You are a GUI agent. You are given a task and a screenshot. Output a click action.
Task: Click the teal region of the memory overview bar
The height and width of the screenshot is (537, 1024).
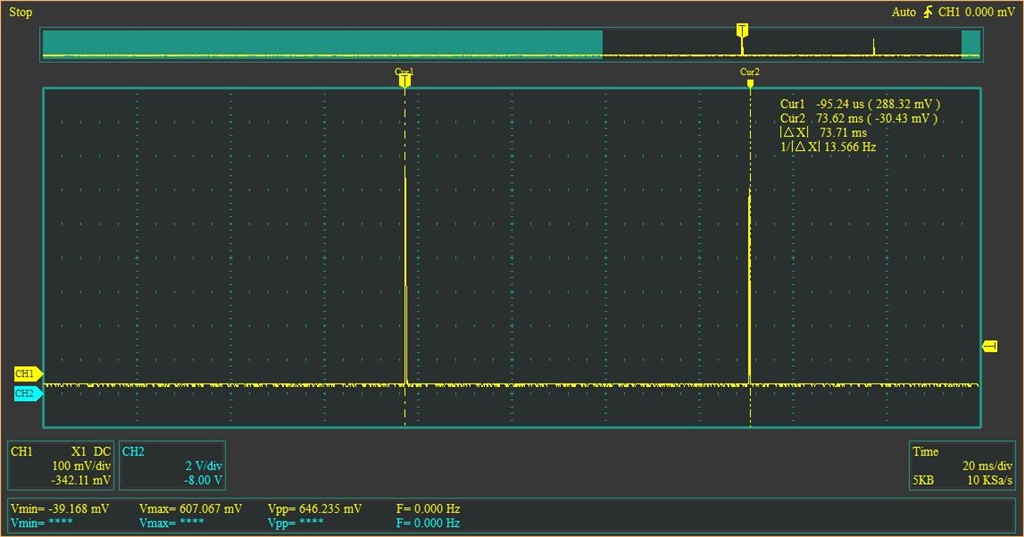click(x=323, y=43)
